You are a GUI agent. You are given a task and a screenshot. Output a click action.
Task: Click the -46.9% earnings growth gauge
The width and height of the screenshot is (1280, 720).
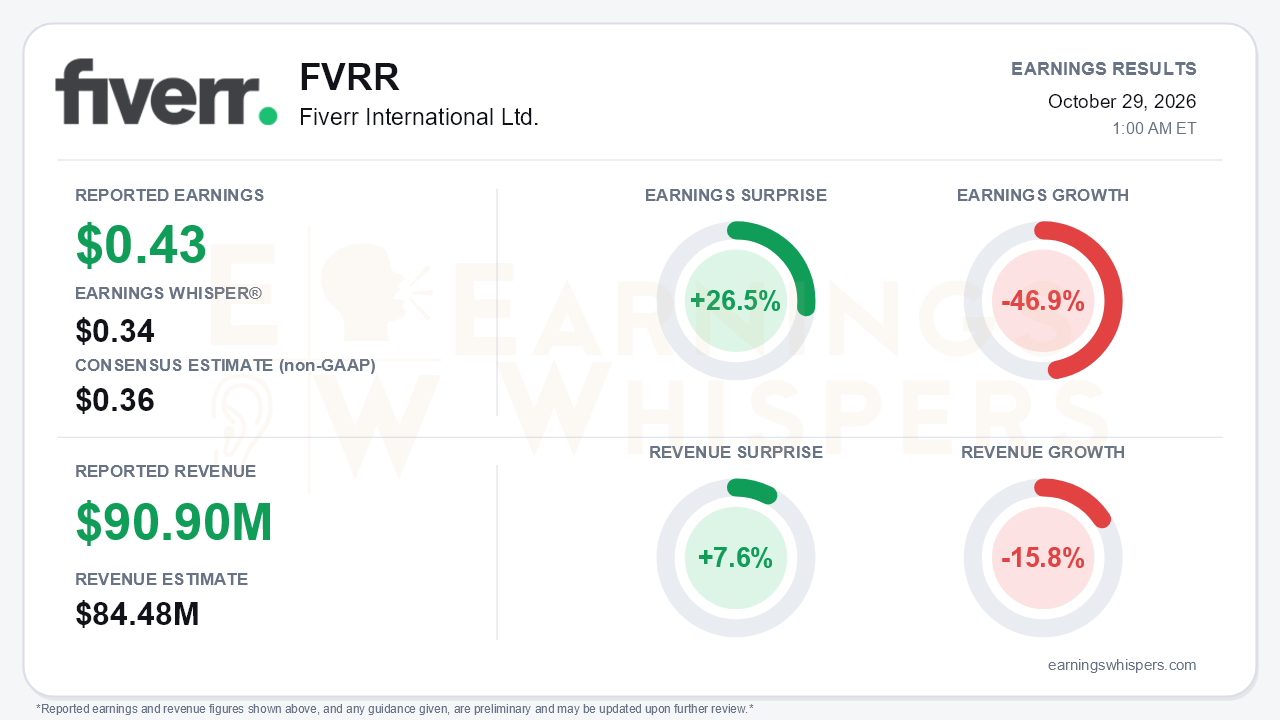[1043, 301]
